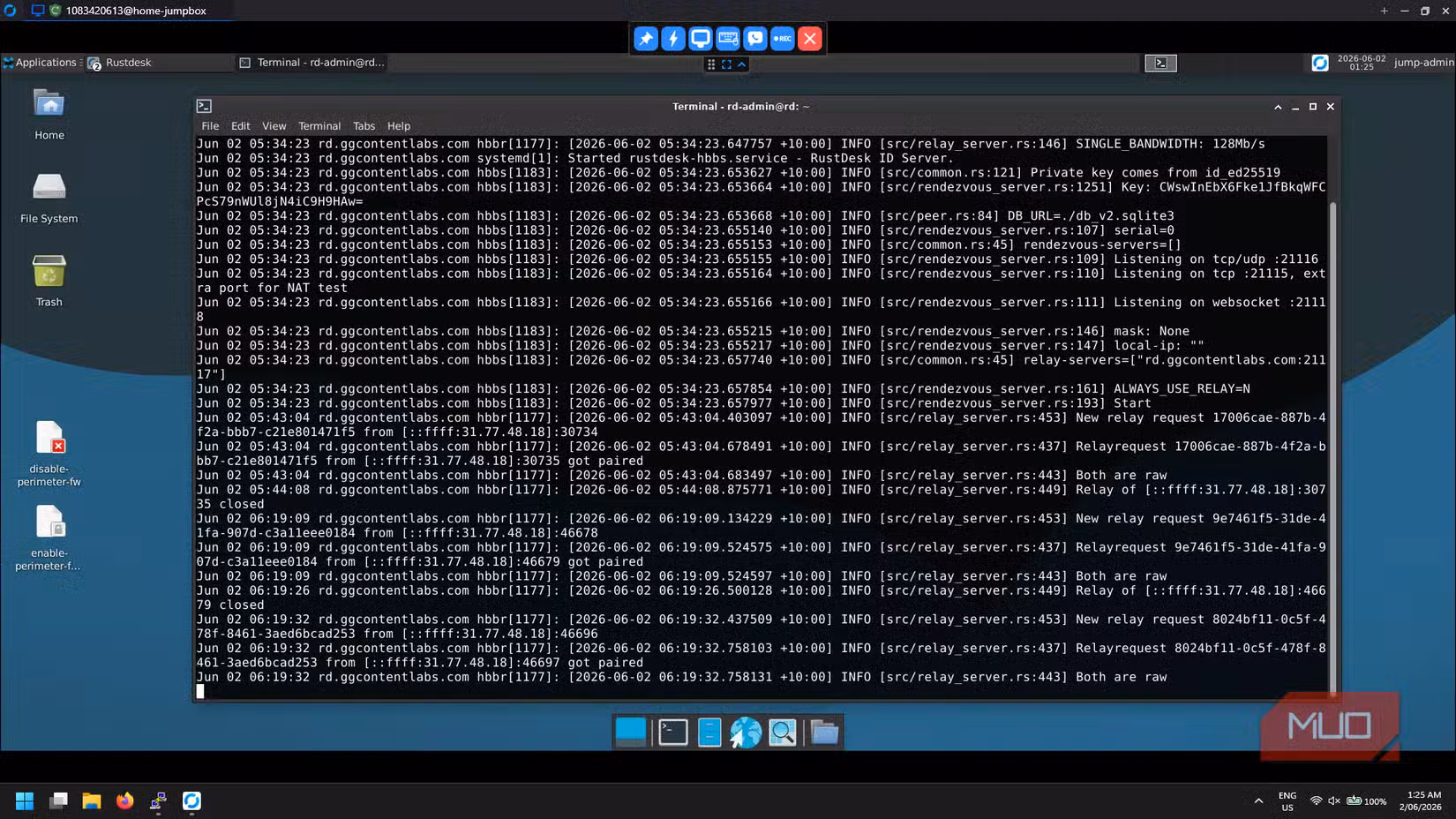Open the file manager cabinet dock icon

[x=709, y=733]
